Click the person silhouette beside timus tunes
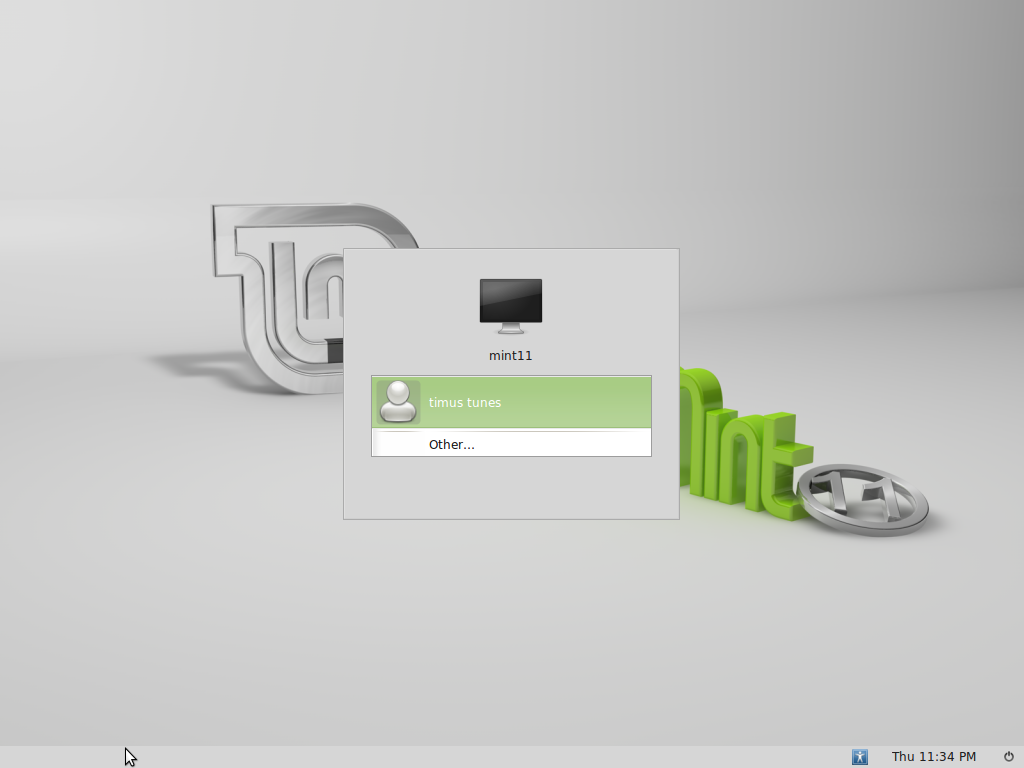The height and width of the screenshot is (768, 1024). tap(397, 402)
